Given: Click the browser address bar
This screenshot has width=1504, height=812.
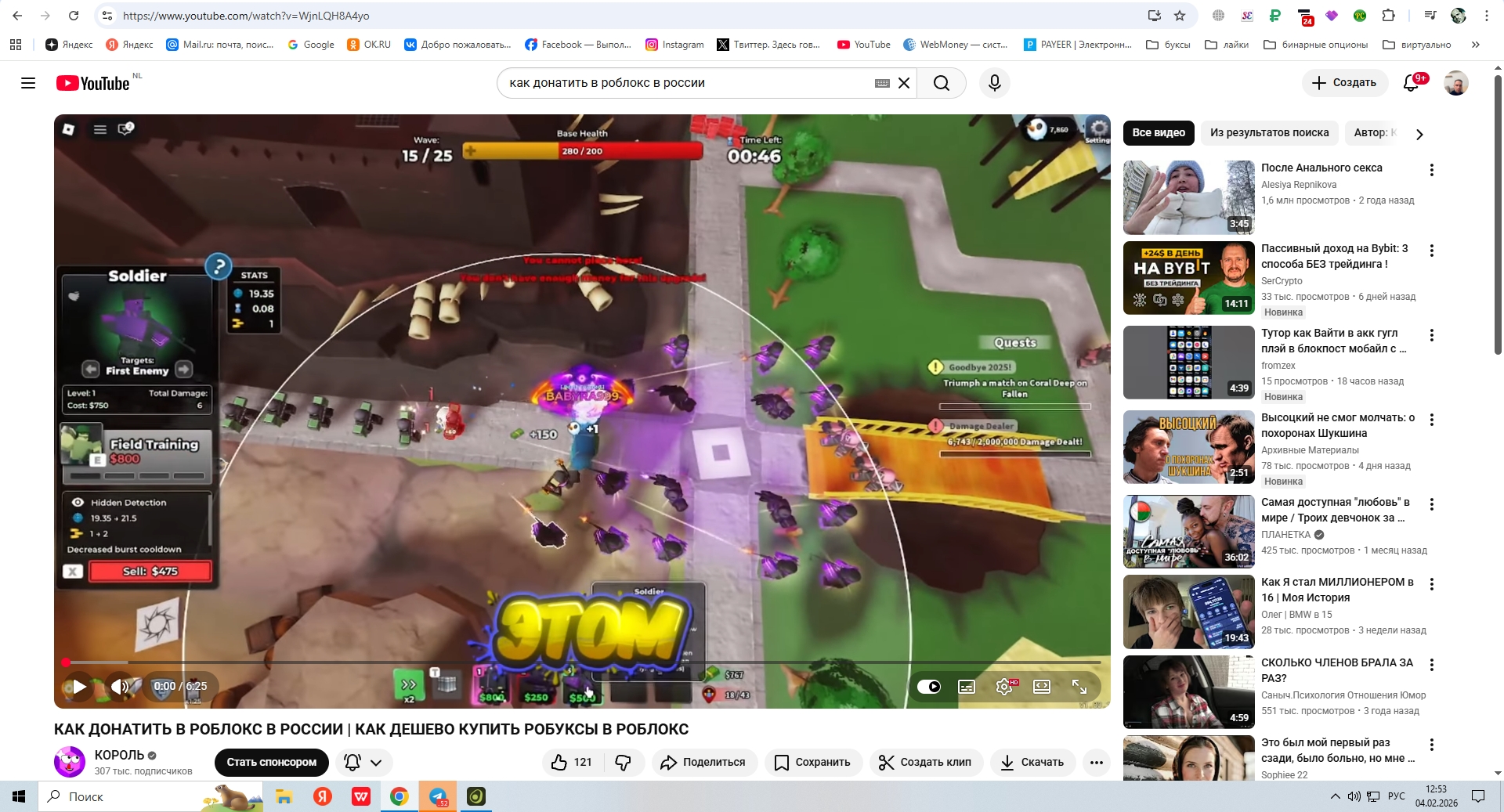Looking at the screenshot, I should click(627, 16).
